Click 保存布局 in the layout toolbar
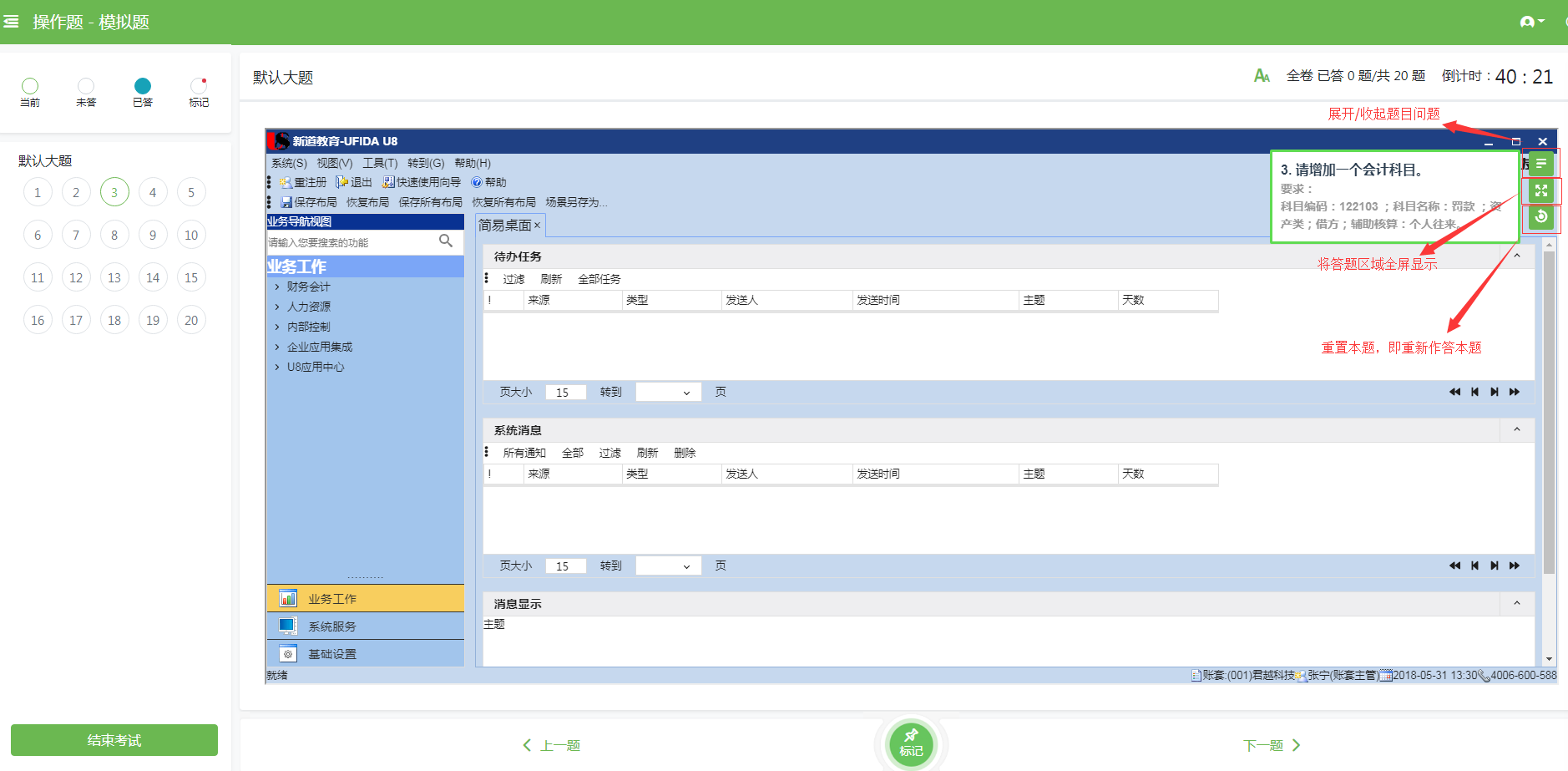The height and width of the screenshot is (771, 1568). (309, 202)
